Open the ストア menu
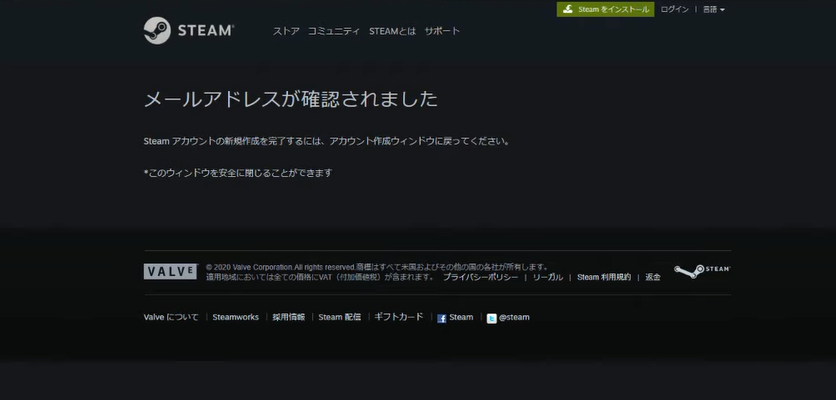836x400 pixels. point(286,31)
